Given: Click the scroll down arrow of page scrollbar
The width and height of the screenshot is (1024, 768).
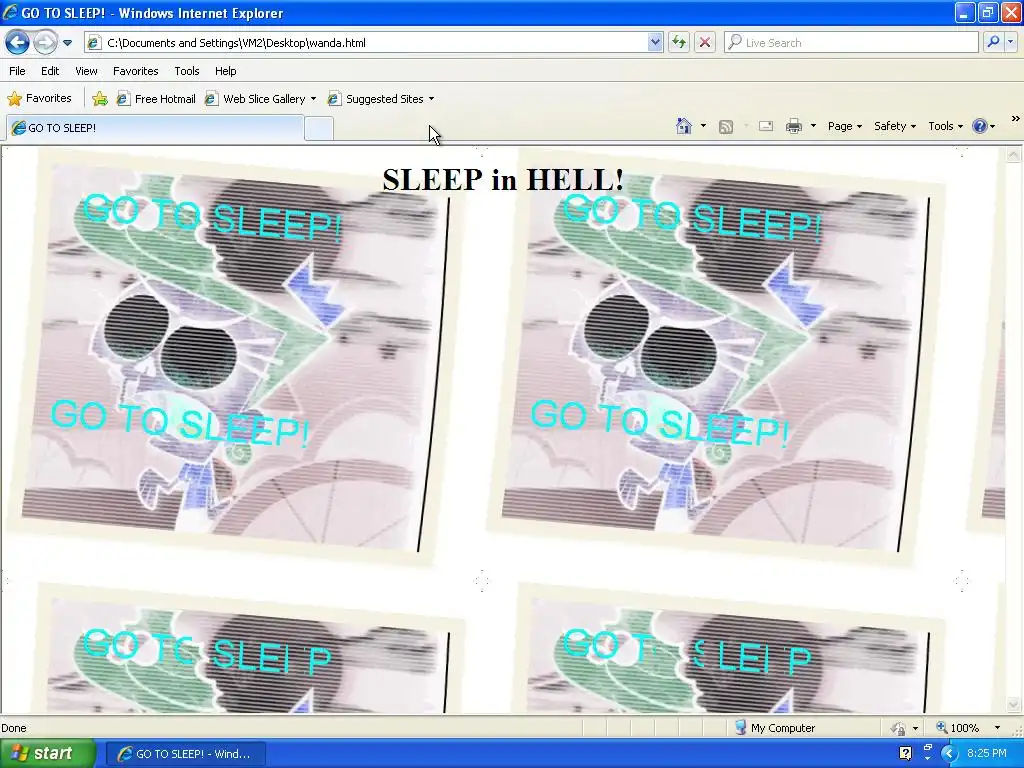Looking at the screenshot, I should (1013, 705).
